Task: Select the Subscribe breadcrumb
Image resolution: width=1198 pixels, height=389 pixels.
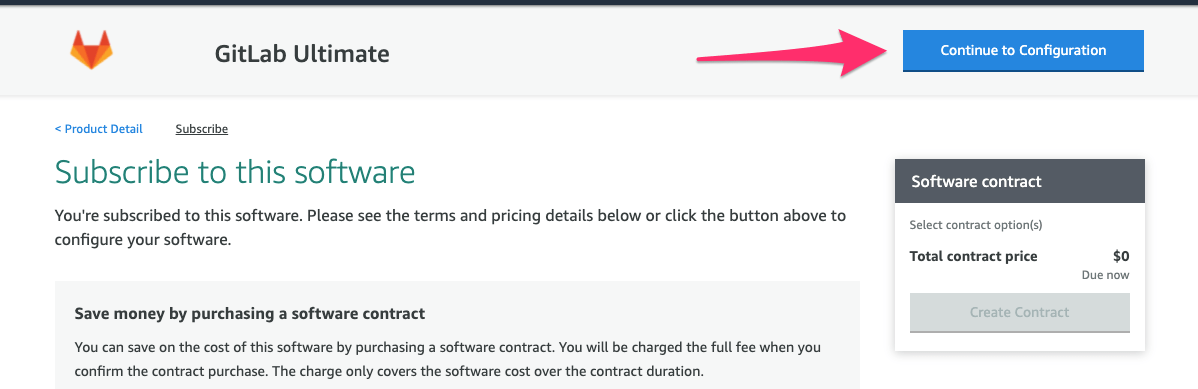Action: coord(202,128)
